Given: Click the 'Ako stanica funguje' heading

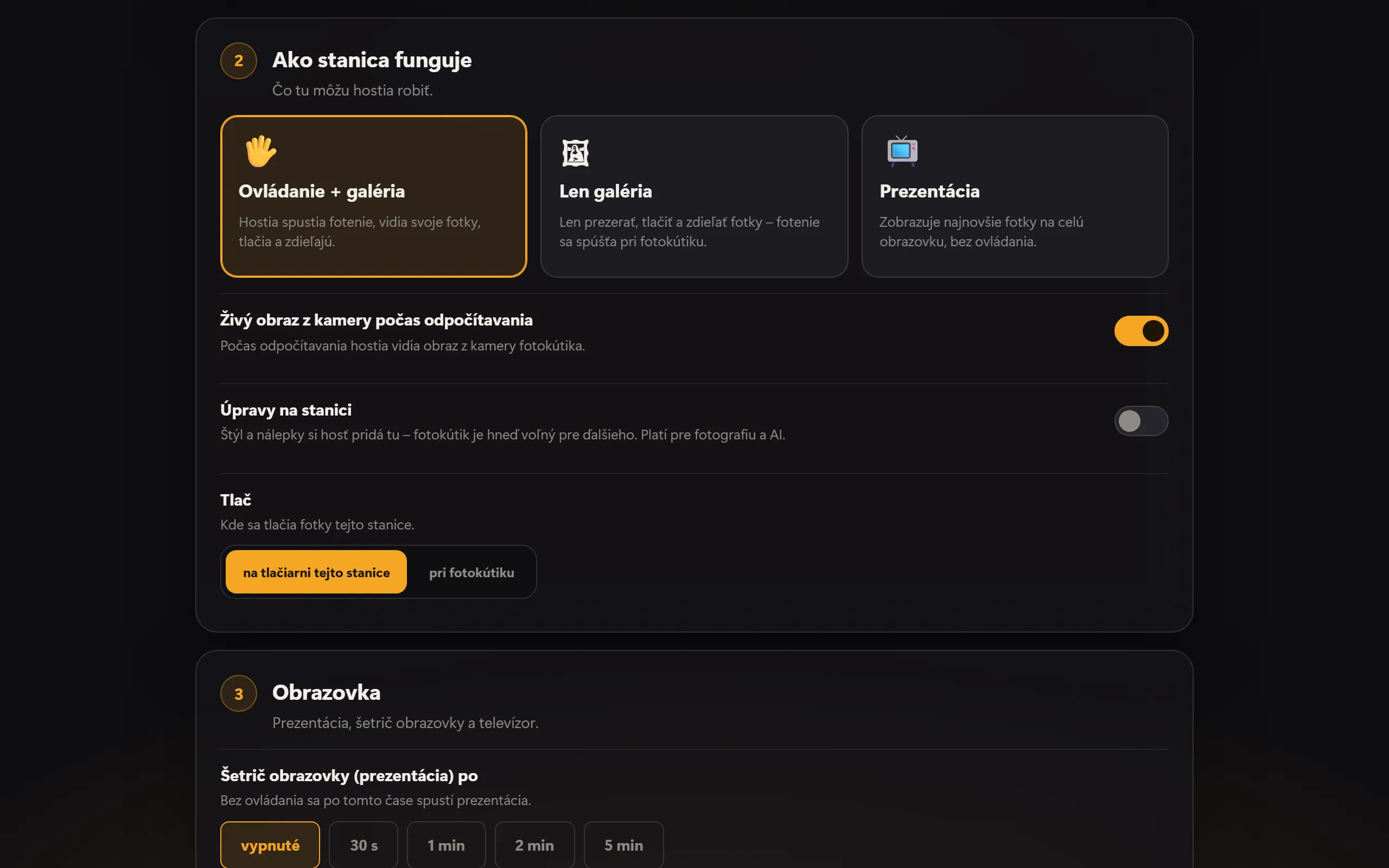Looking at the screenshot, I should (372, 60).
